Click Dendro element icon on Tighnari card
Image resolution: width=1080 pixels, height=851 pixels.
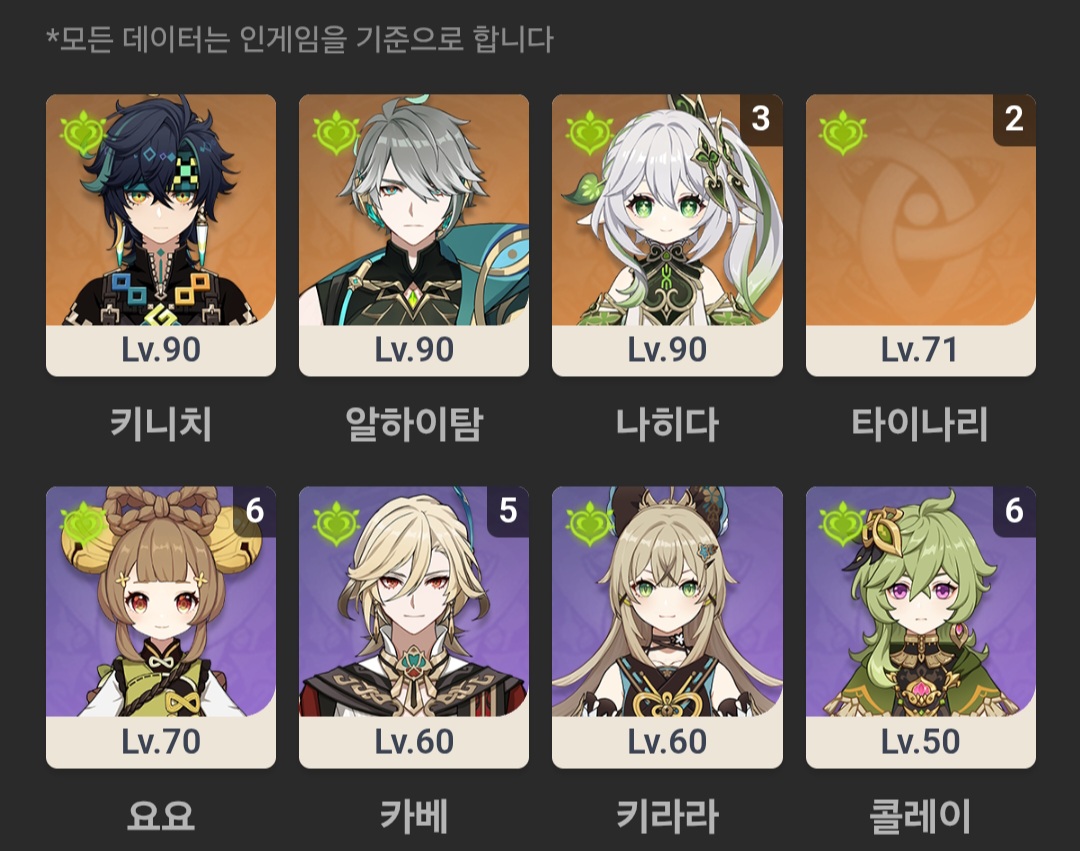point(843,132)
